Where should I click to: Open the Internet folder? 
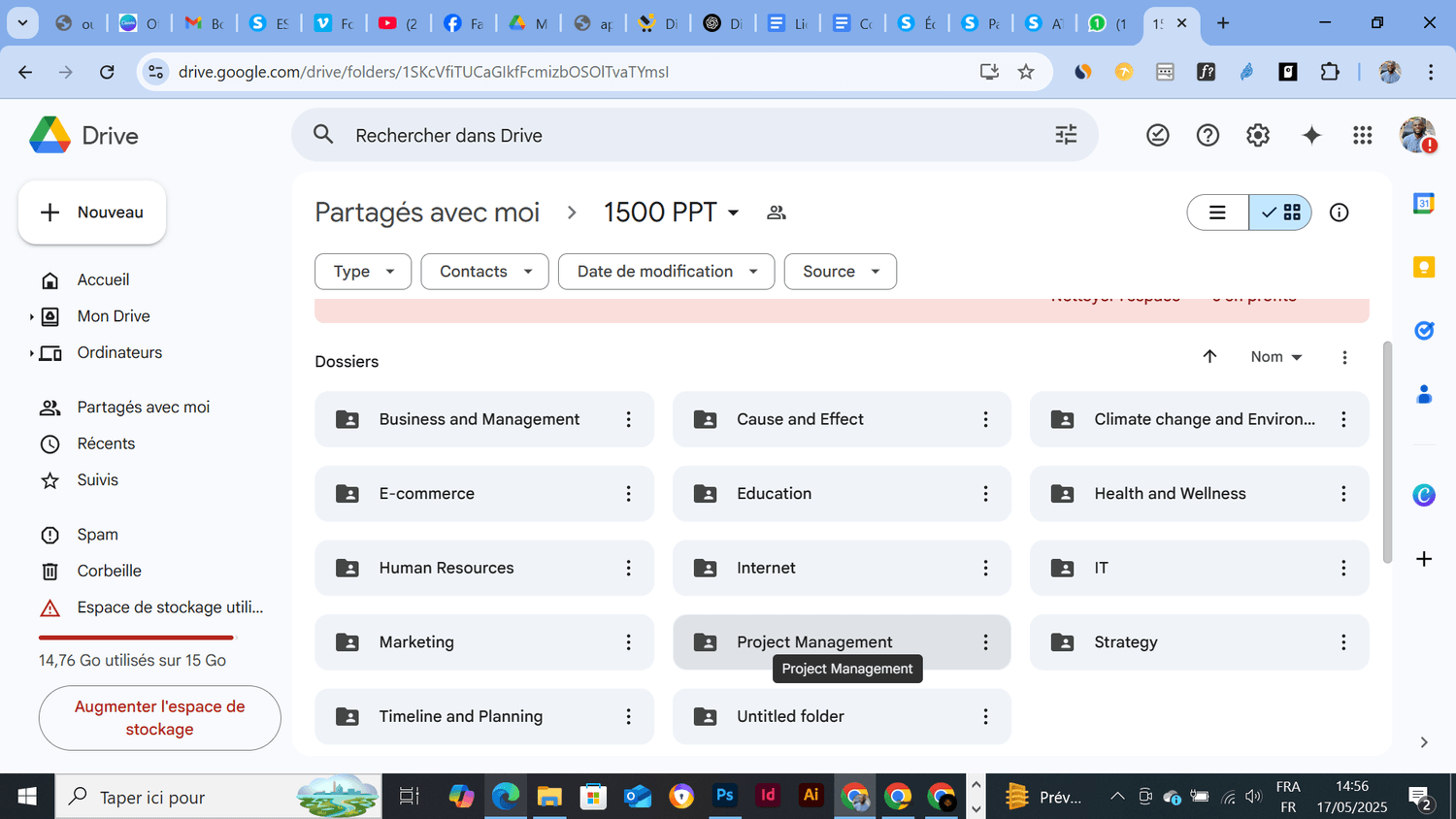click(x=842, y=568)
